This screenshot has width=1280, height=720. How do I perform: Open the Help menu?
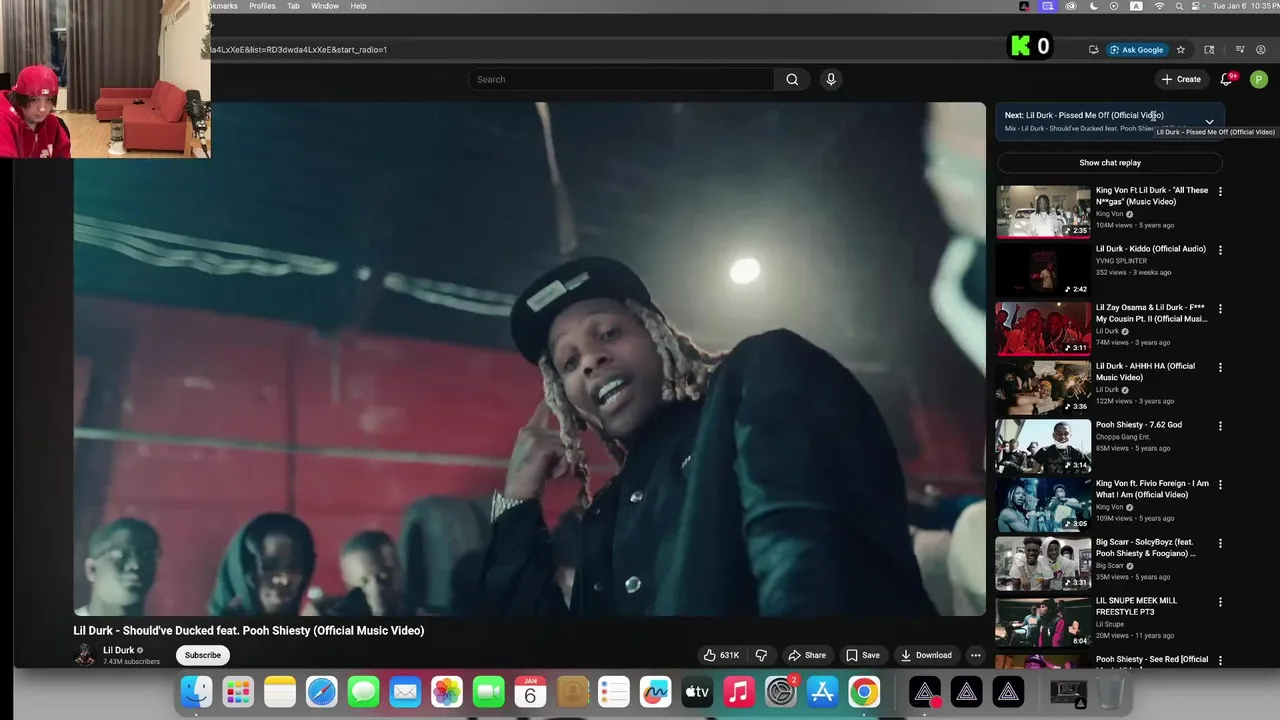coord(358,6)
